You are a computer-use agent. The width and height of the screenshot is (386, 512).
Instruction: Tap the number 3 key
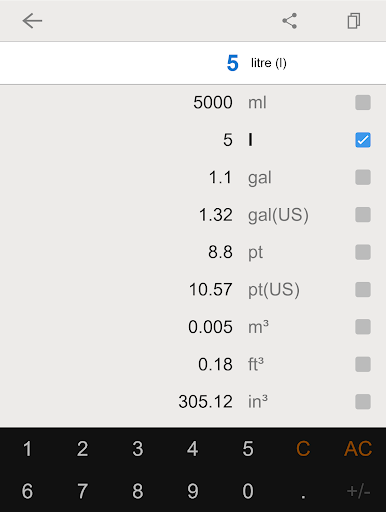[x=138, y=449]
